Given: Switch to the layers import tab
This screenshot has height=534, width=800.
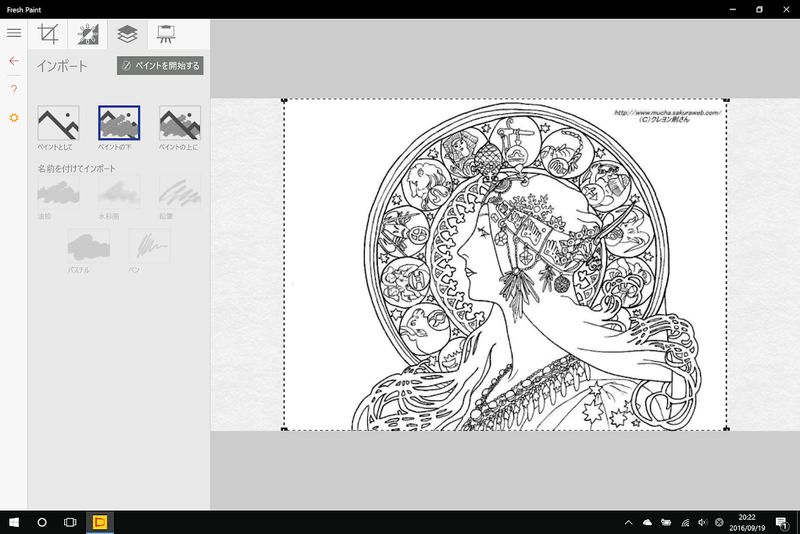Looking at the screenshot, I should coord(128,34).
